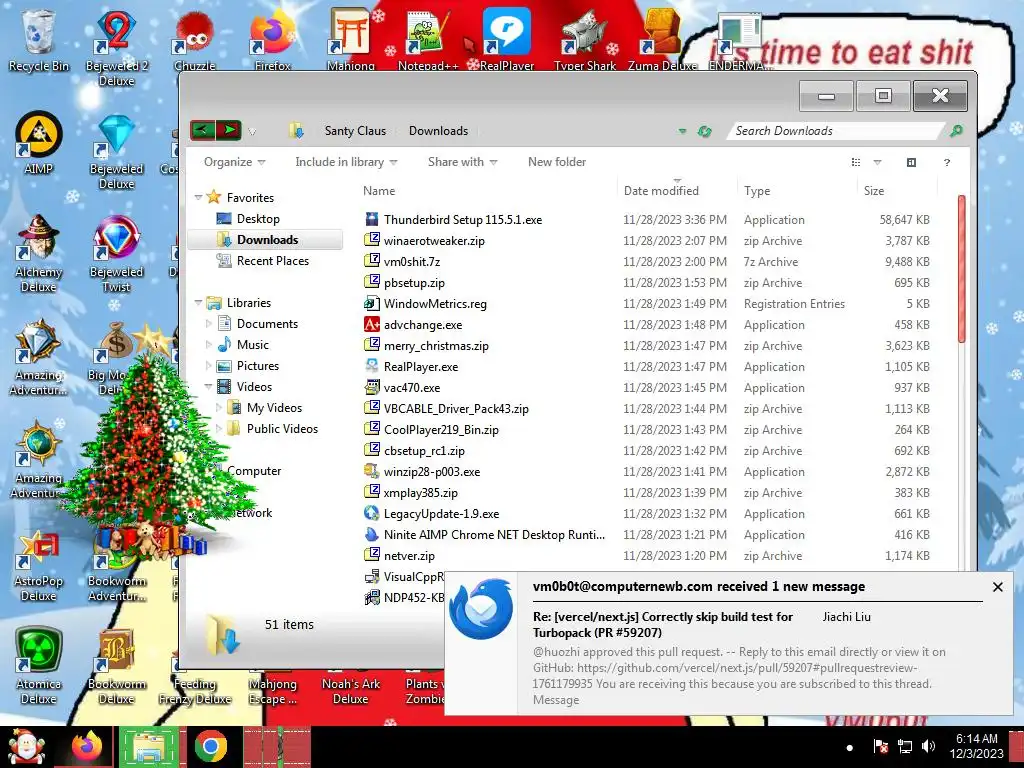Open the Chuzzle desktop shortcut
1024x768 pixels.
(195, 39)
